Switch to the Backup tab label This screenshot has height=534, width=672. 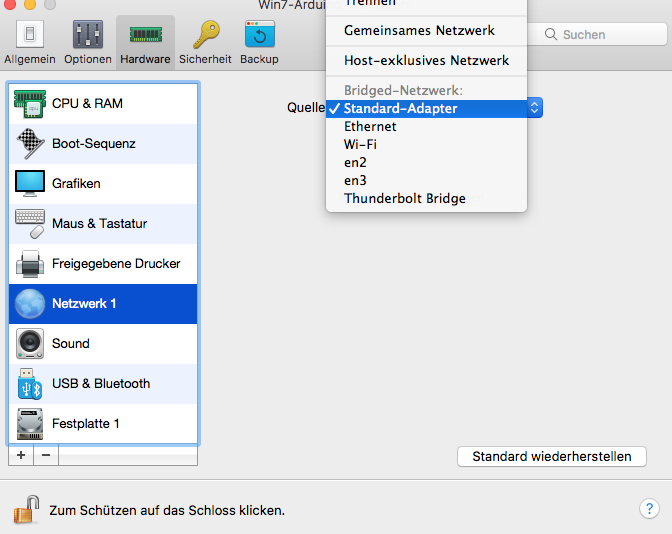[x=259, y=59]
